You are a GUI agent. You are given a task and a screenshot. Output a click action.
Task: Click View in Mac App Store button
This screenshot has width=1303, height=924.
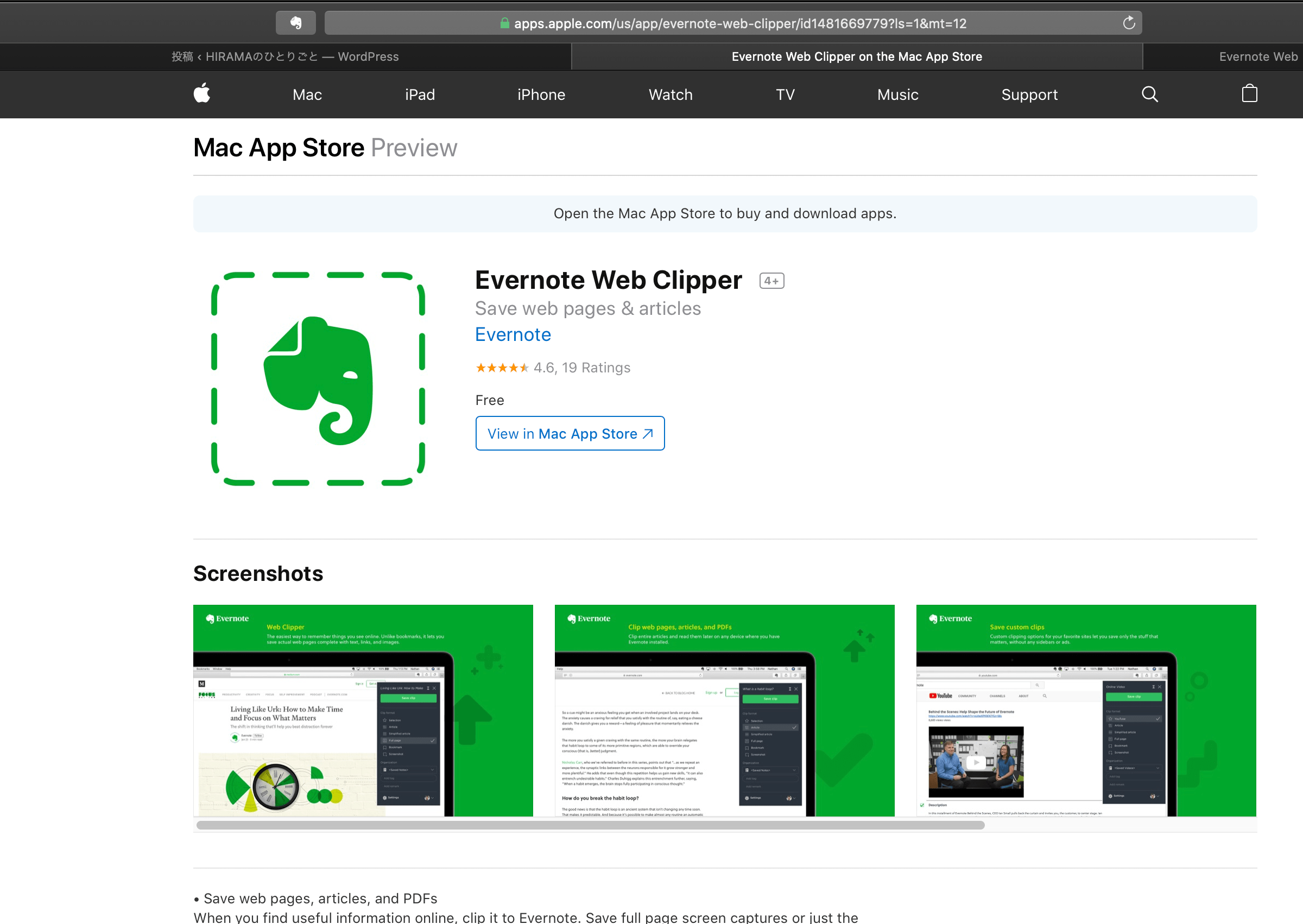coord(570,434)
